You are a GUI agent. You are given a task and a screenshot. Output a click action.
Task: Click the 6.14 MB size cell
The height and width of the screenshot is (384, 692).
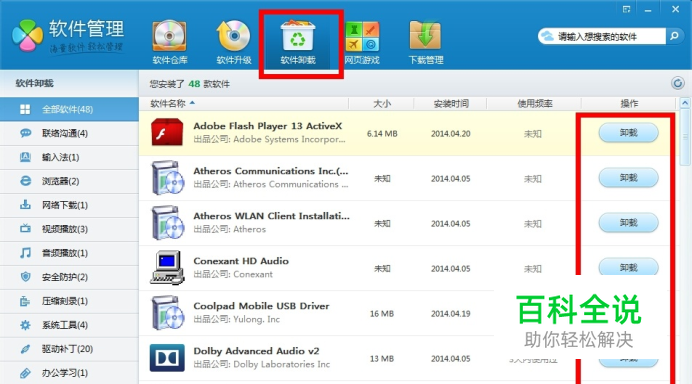(382, 133)
